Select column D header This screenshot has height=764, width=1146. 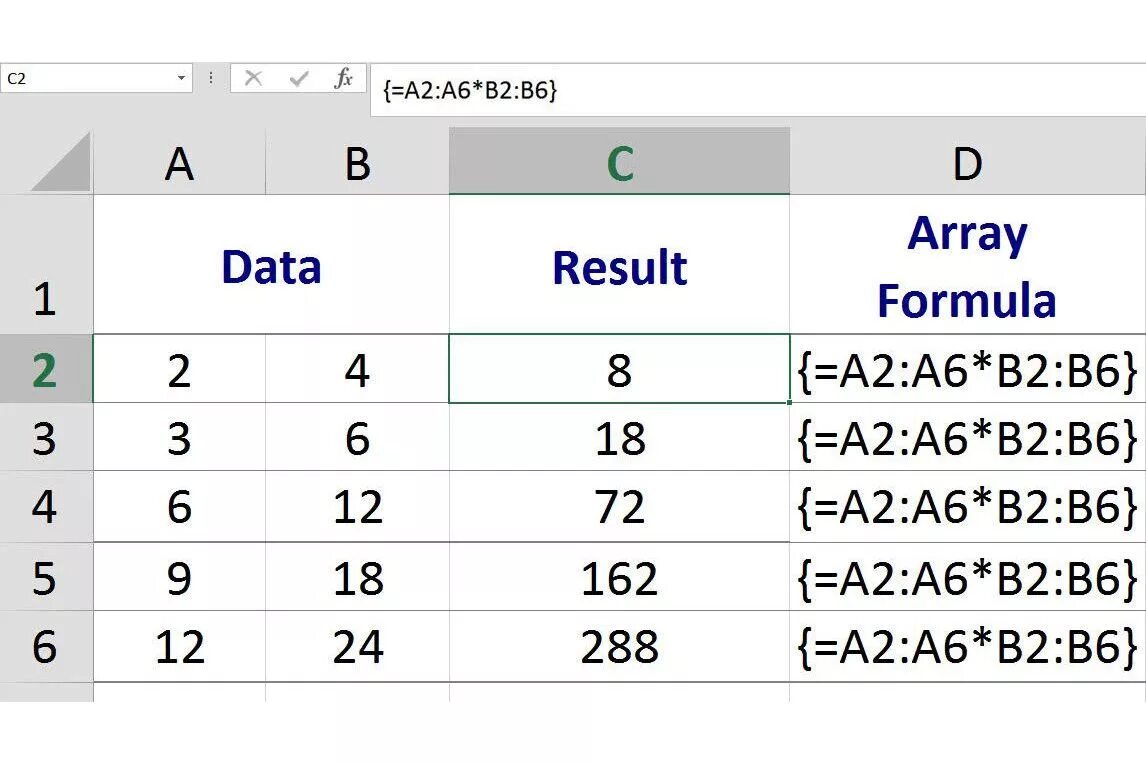click(x=967, y=164)
